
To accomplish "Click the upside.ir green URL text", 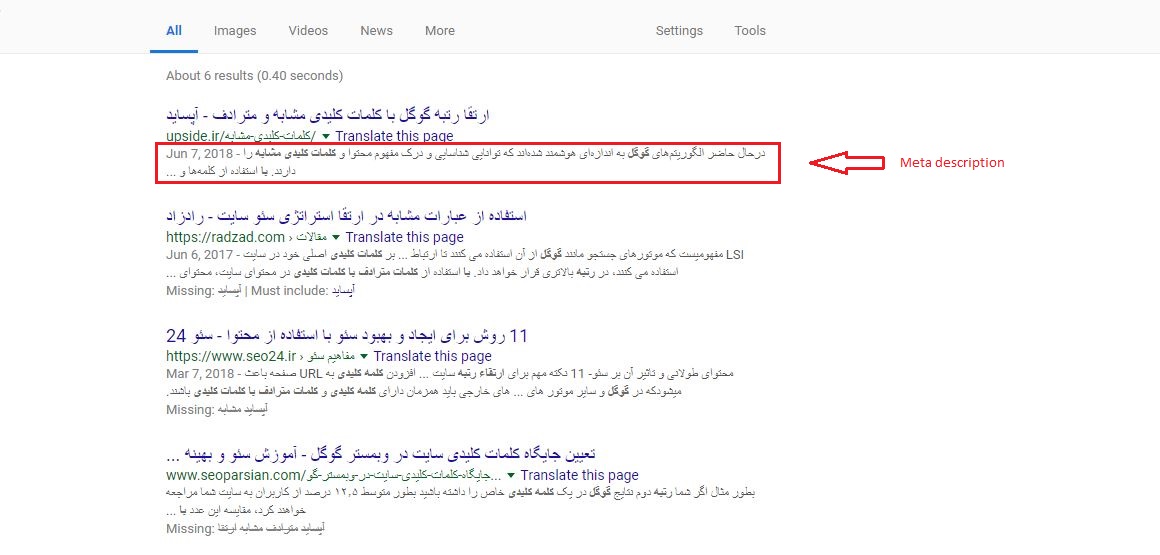I will (x=241, y=136).
